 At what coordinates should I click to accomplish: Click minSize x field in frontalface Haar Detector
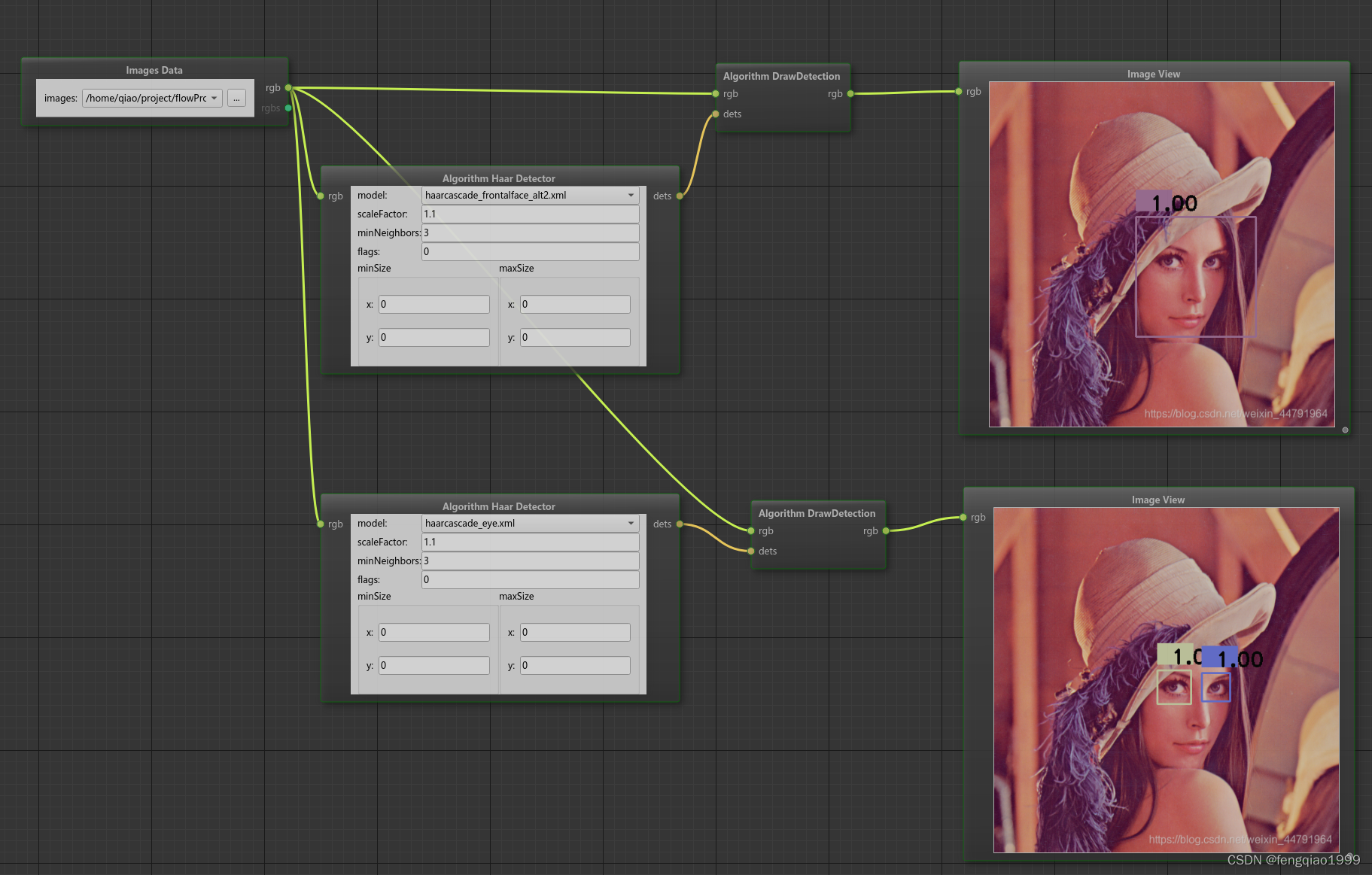434,304
